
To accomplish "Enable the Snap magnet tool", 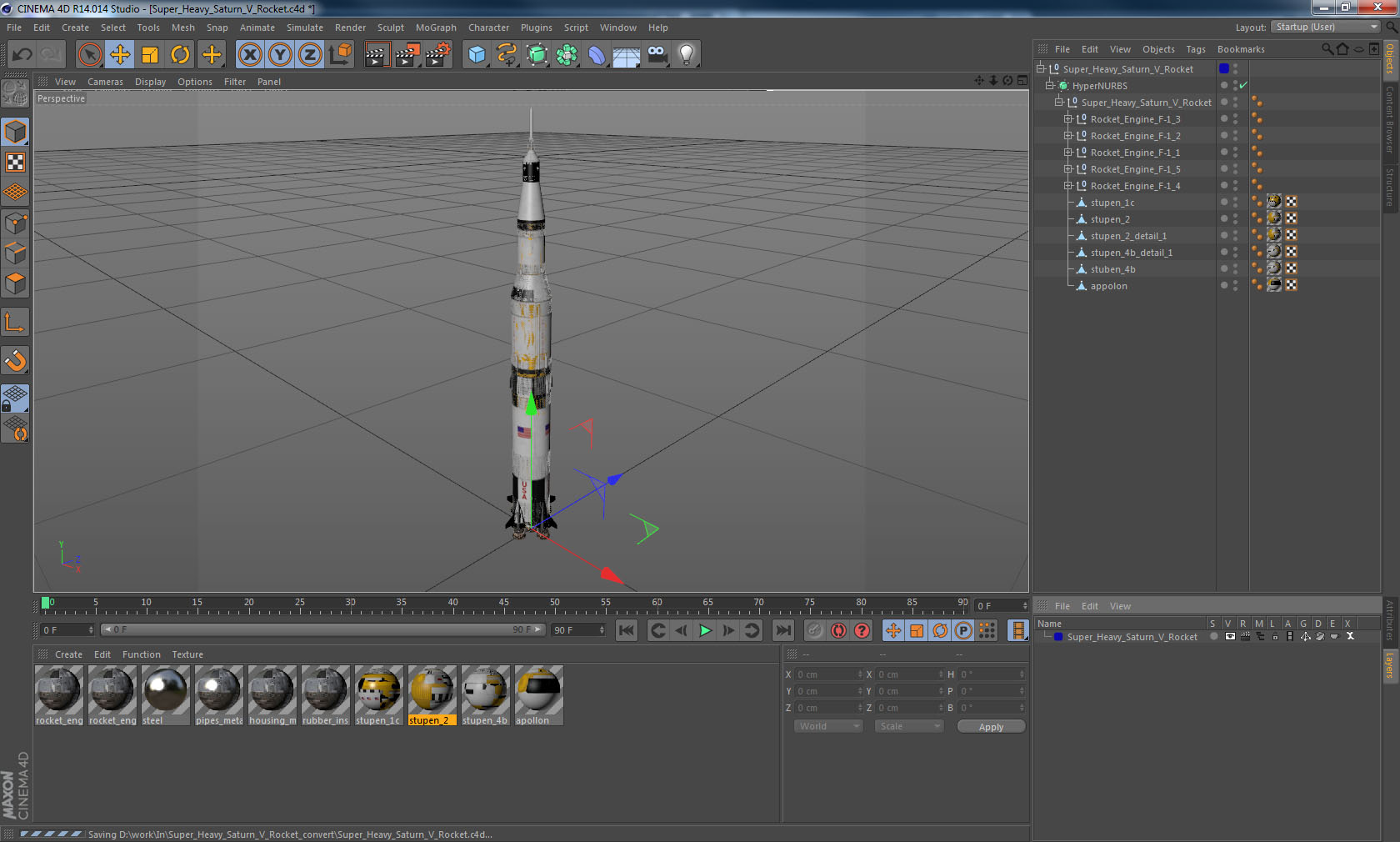I will coord(15,360).
